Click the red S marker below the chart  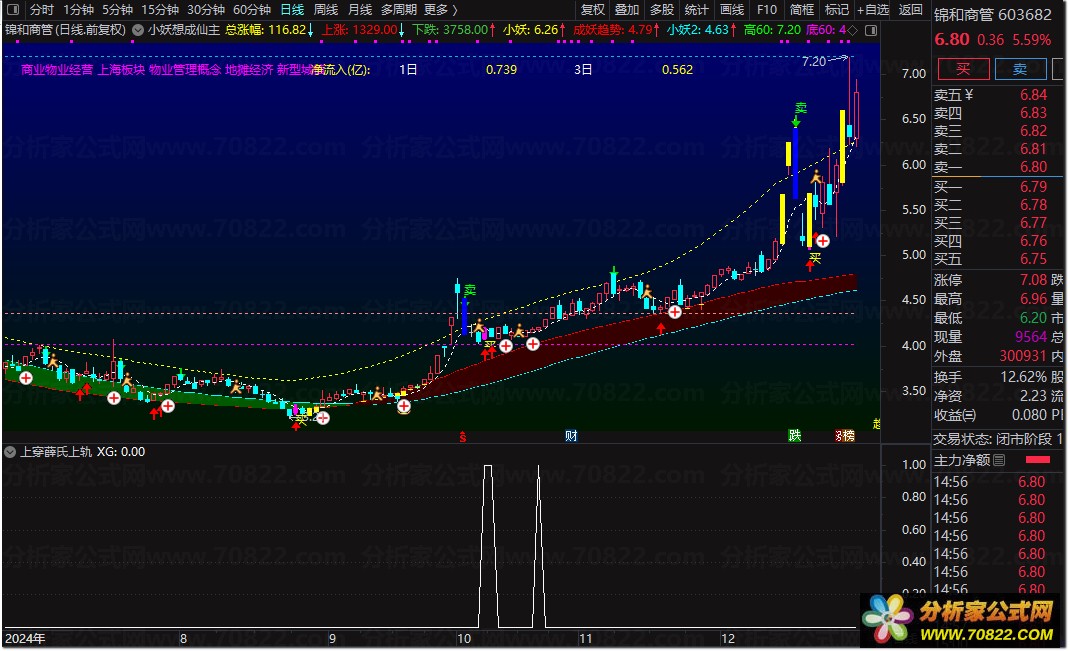pyautogui.click(x=463, y=437)
